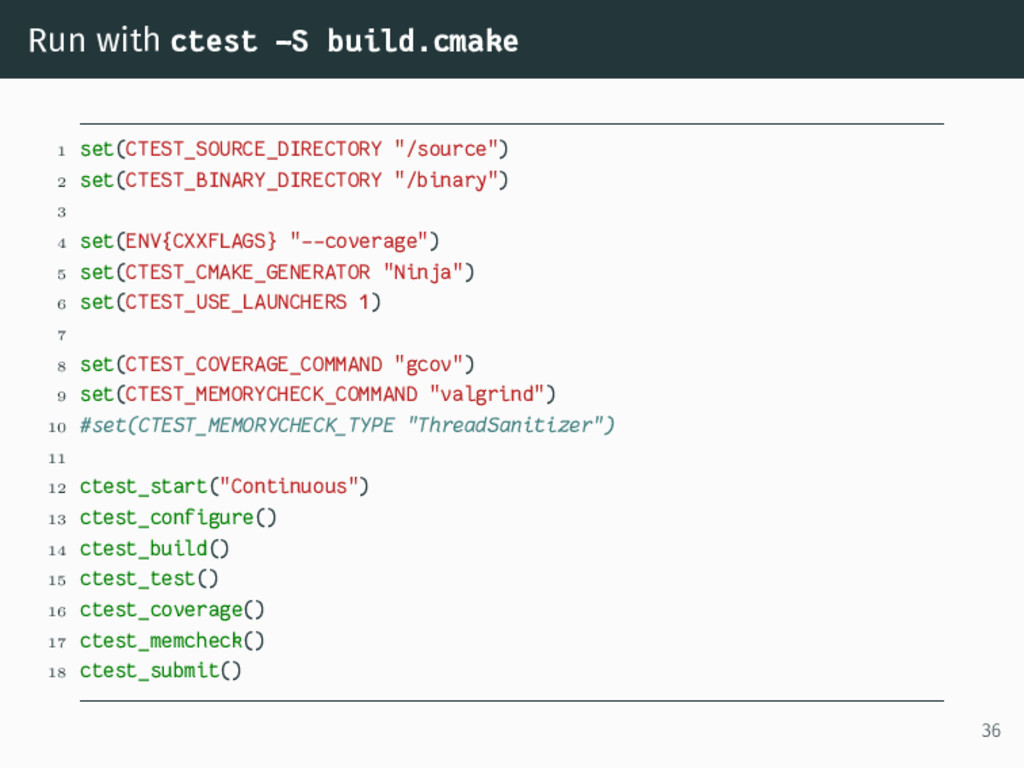Select the ctest_memcheck() line
1024x768 pixels.
[172, 641]
